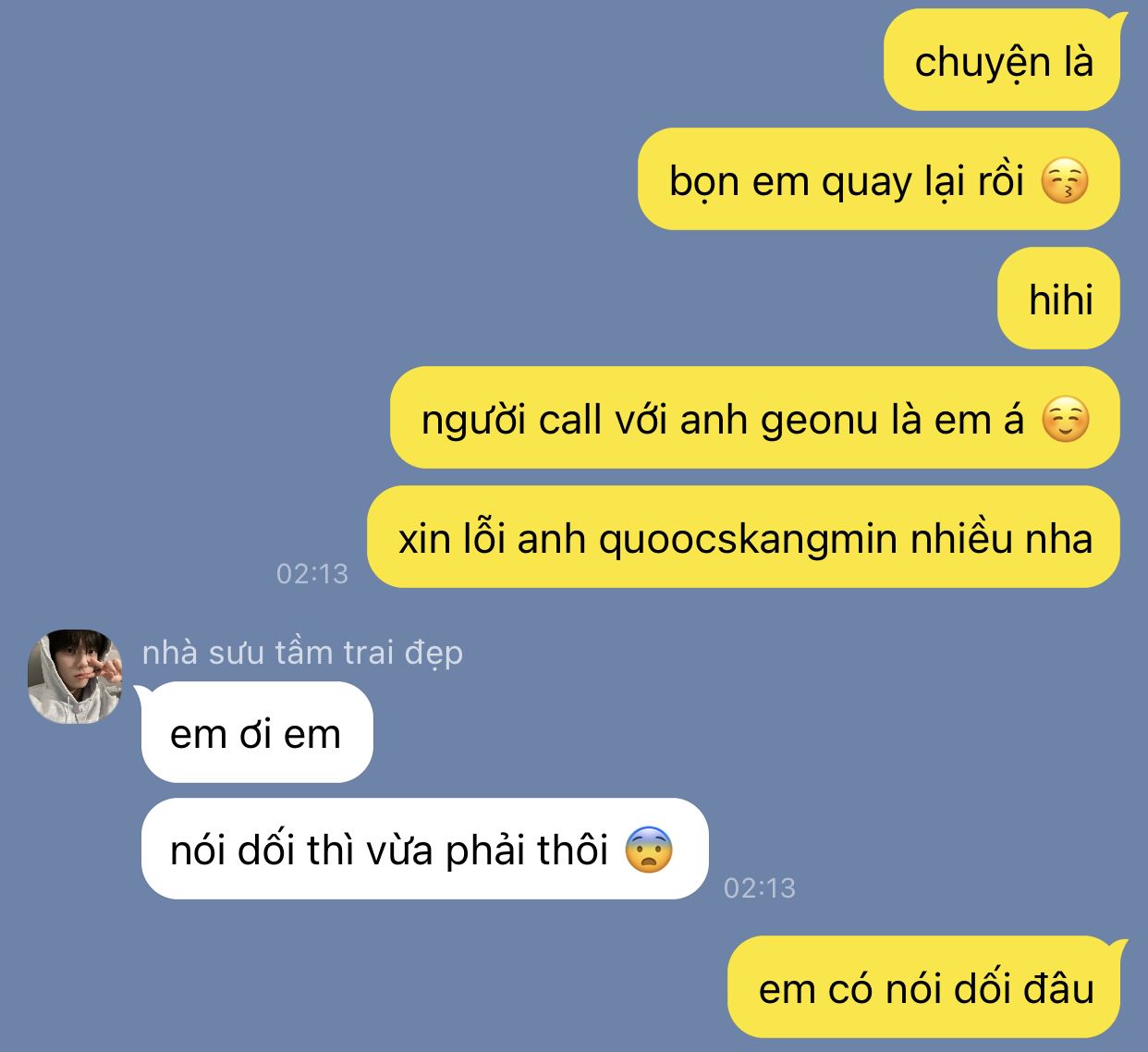Tap the 'hihi' message bubble

point(1058,299)
